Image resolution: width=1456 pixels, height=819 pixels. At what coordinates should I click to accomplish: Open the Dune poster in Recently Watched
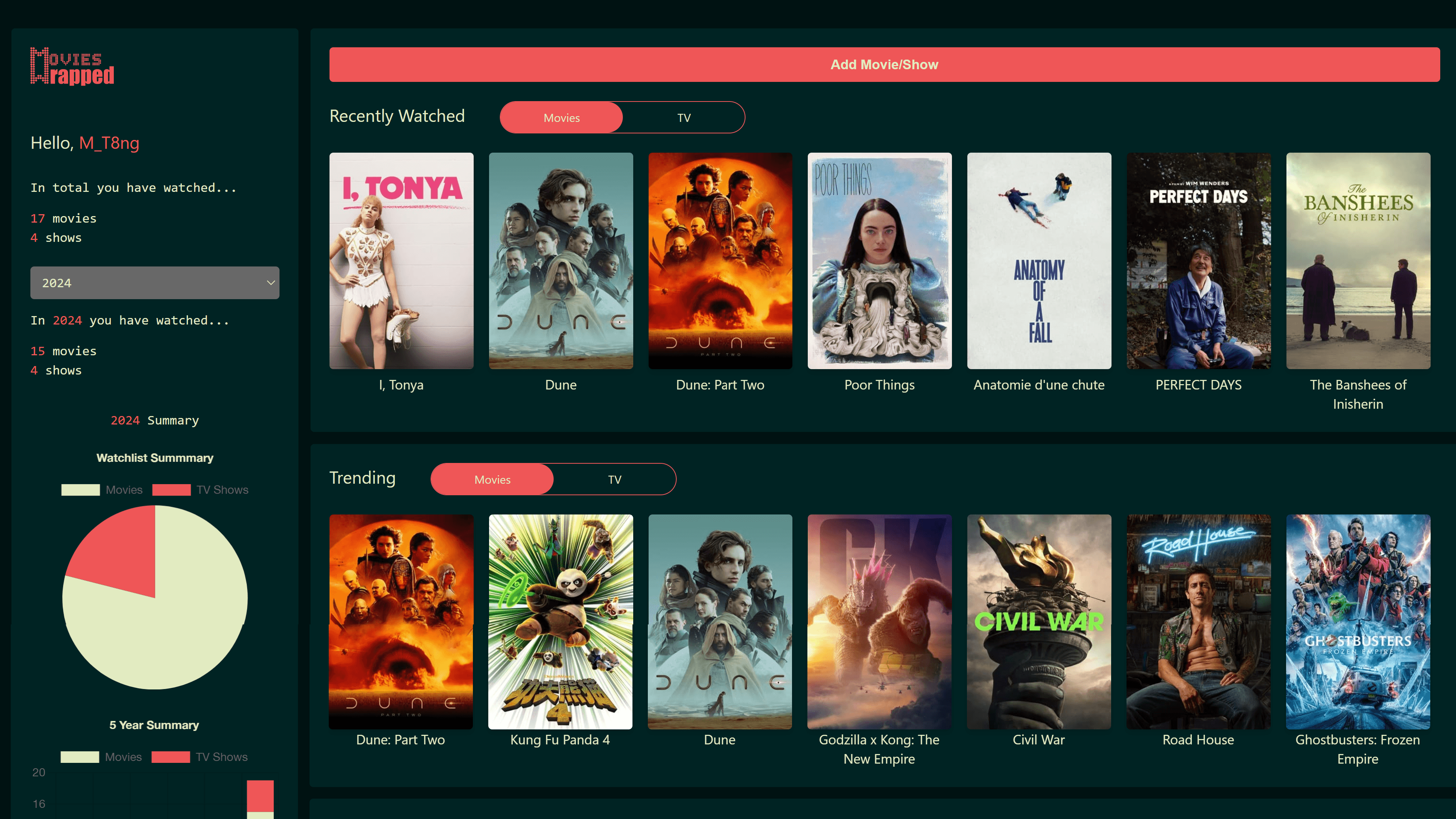click(561, 261)
